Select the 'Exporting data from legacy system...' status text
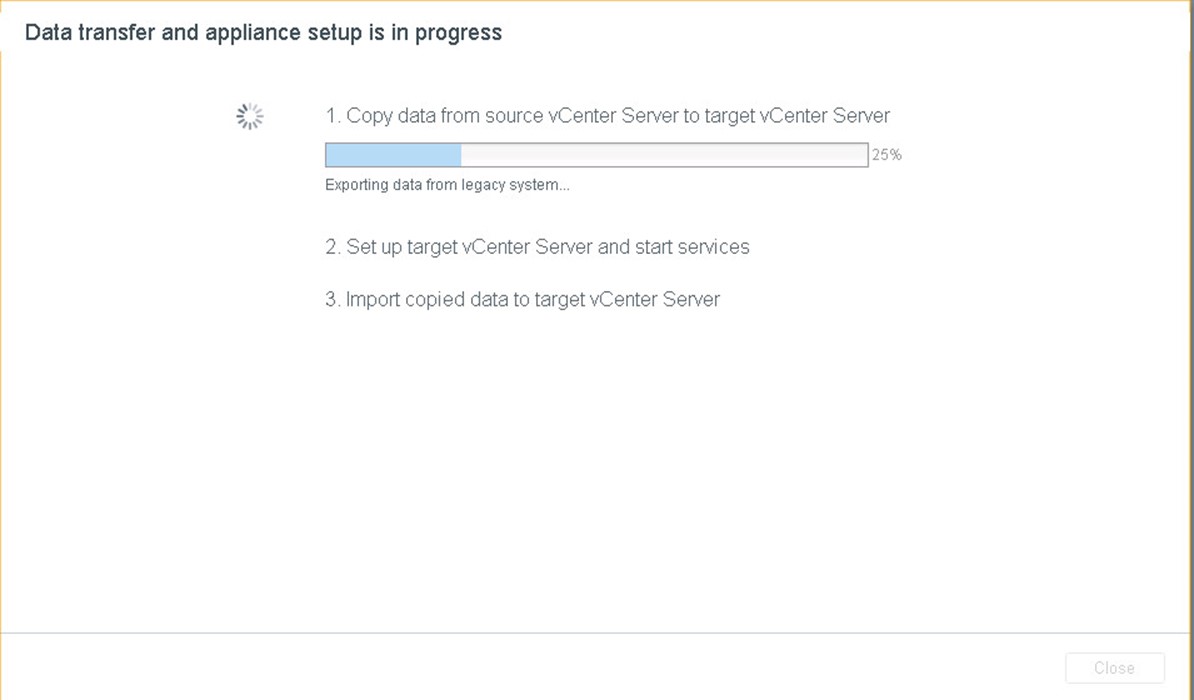The image size is (1194, 700). (x=447, y=185)
